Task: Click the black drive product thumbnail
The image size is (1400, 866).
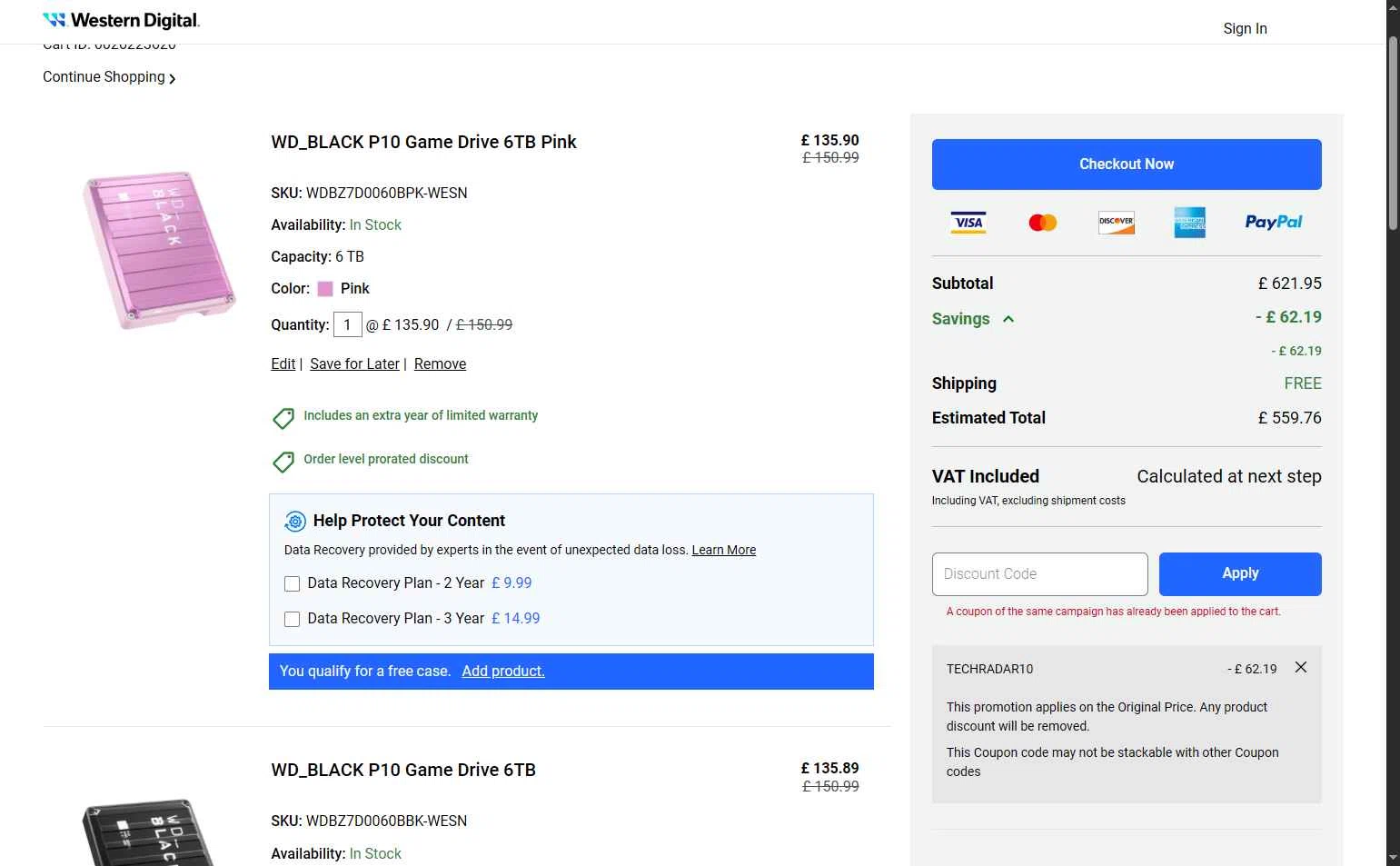Action: tap(150, 831)
